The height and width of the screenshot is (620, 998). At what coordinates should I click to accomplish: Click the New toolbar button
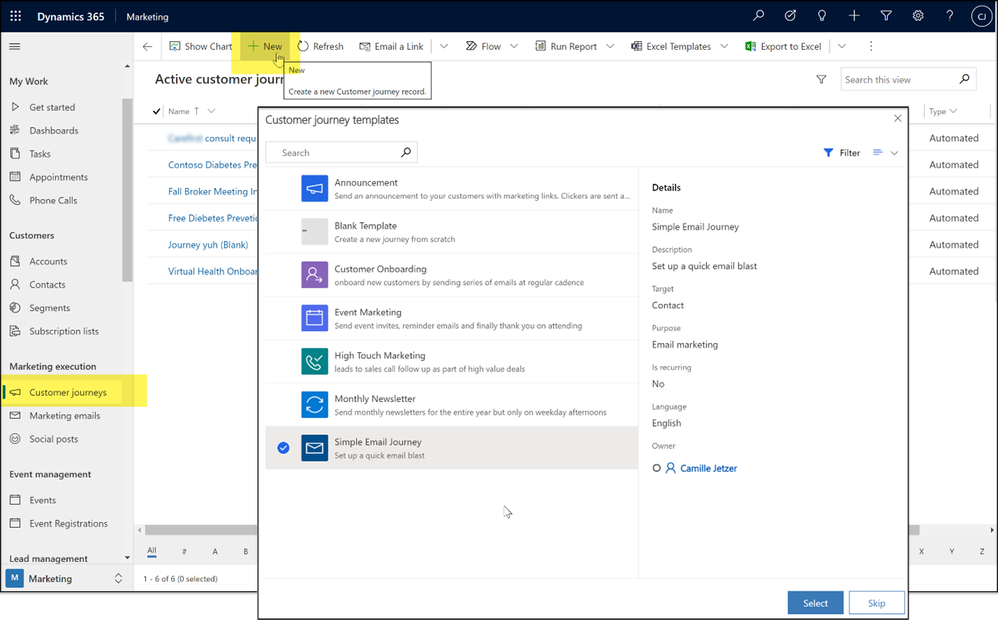tap(265, 46)
